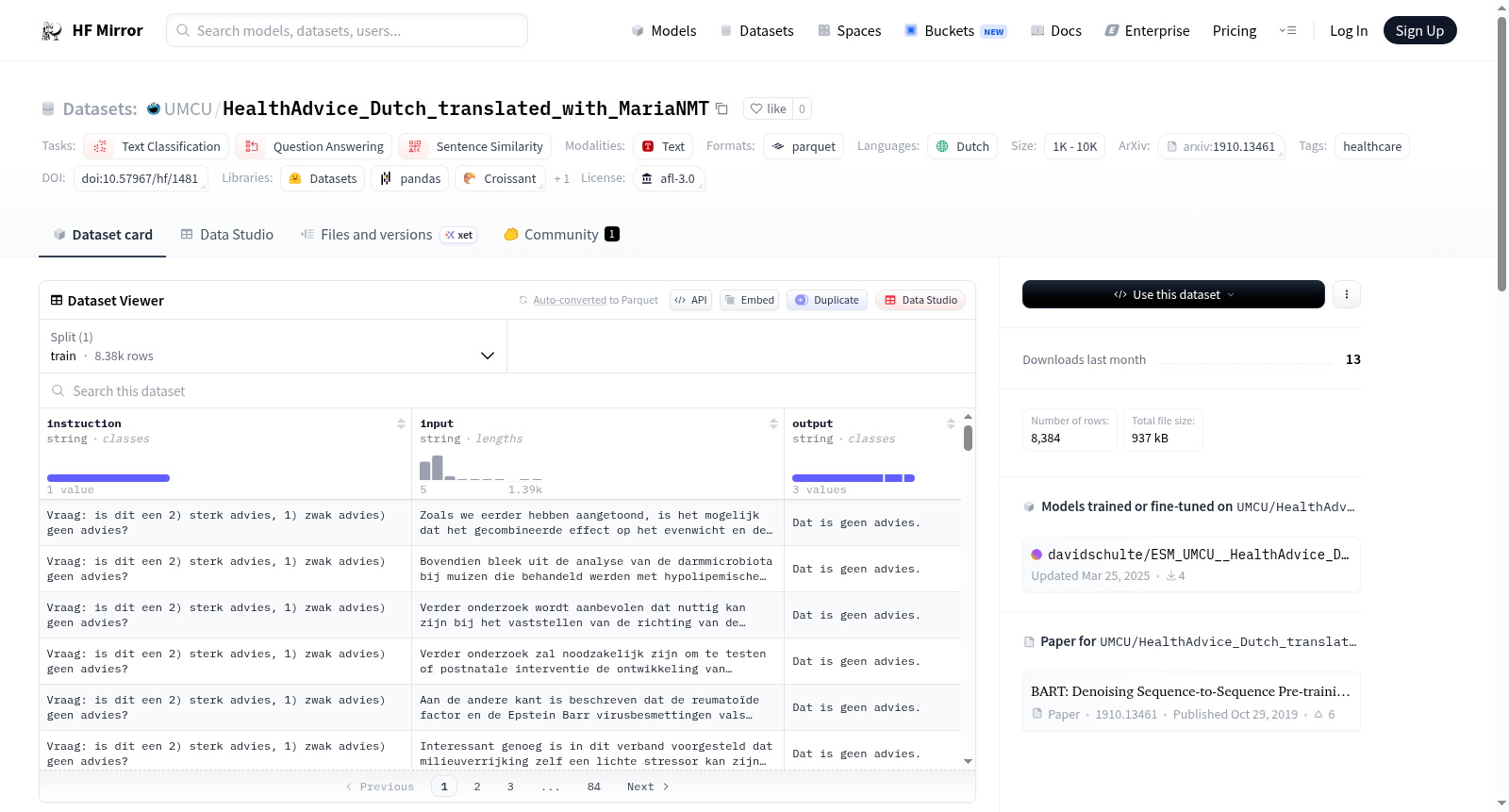Open the afl-3.0 license tag
This screenshot has width=1509, height=812.
pos(669,178)
